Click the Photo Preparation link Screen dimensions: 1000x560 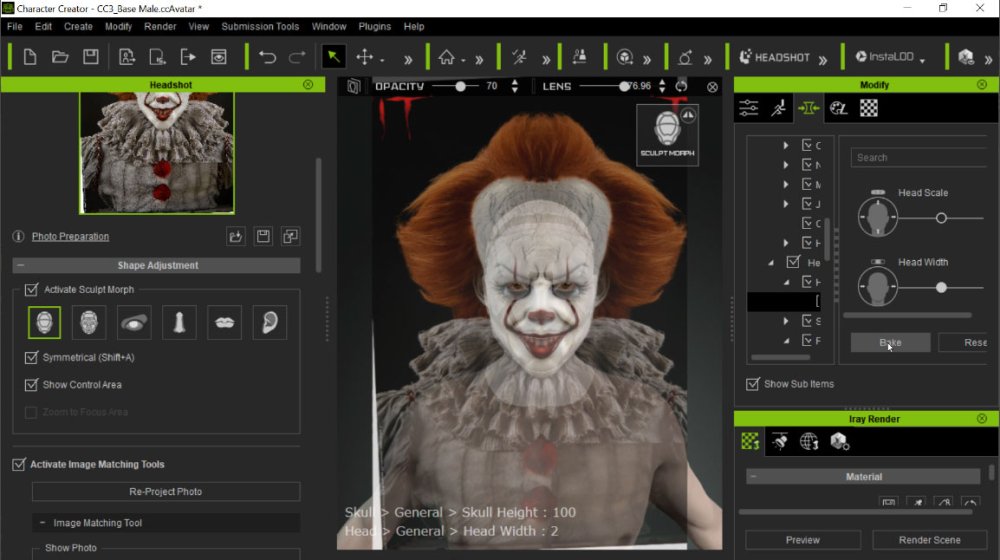(70, 236)
